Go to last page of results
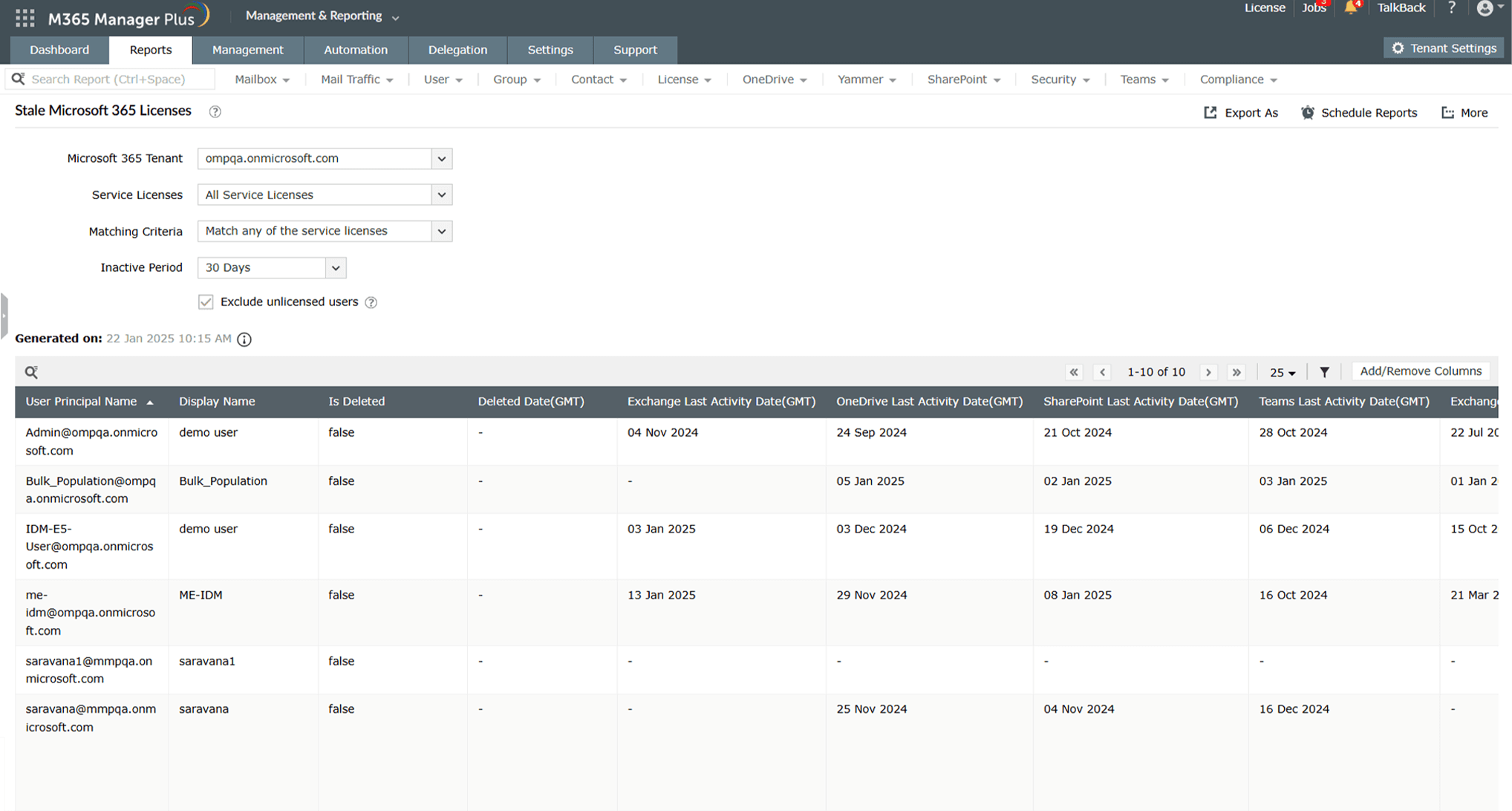The image size is (1512, 811). pos(1236,372)
